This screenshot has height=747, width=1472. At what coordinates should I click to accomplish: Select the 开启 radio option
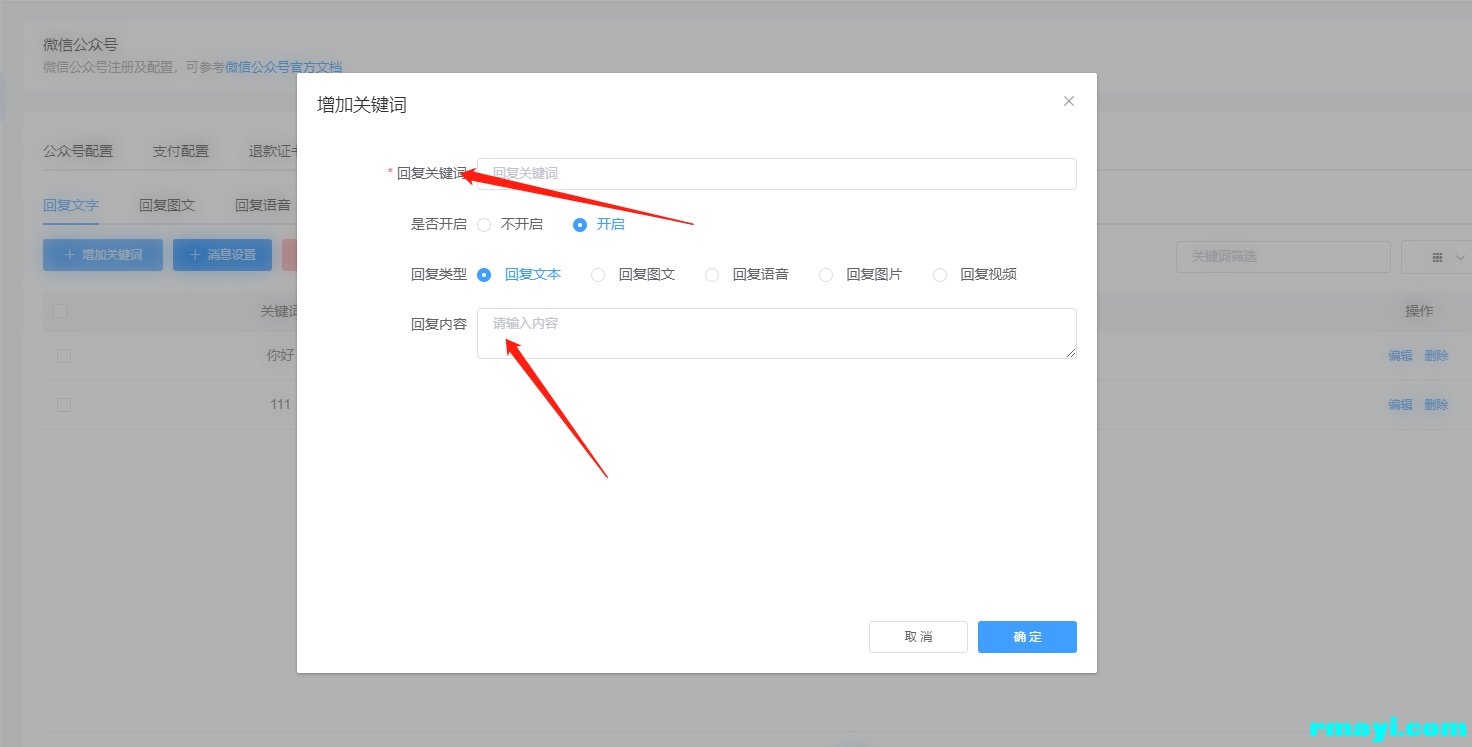tap(599, 224)
